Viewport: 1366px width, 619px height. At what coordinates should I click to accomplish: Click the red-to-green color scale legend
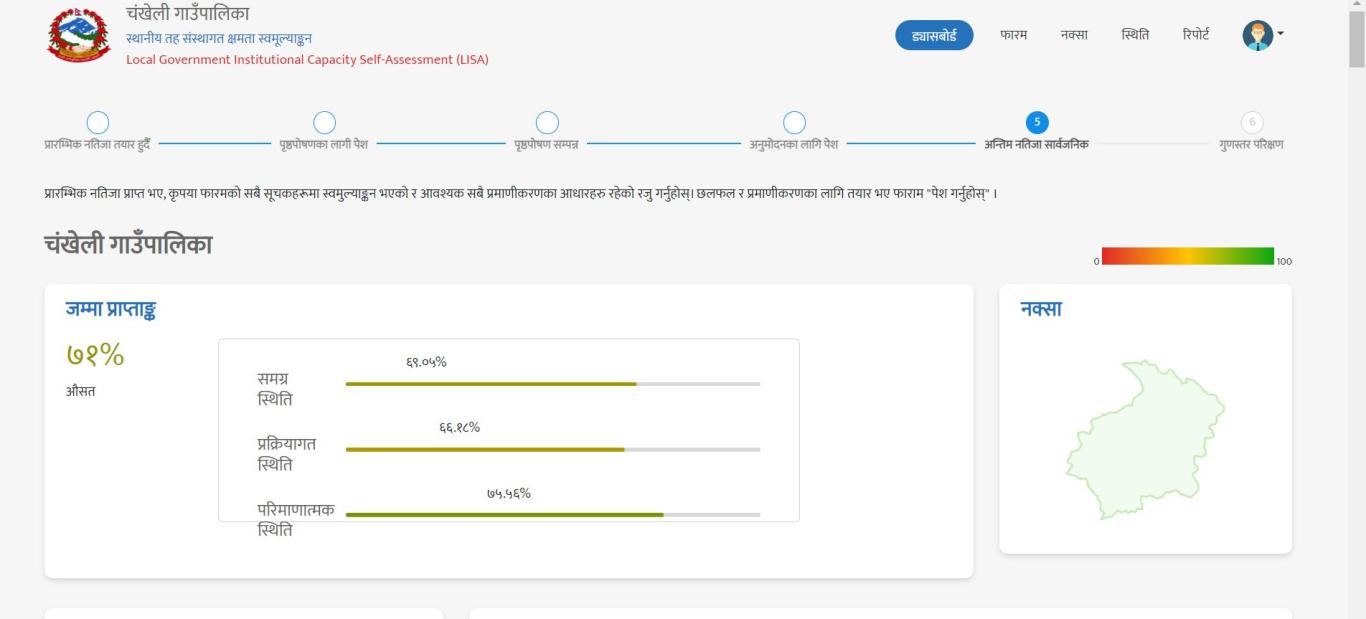point(1188,256)
